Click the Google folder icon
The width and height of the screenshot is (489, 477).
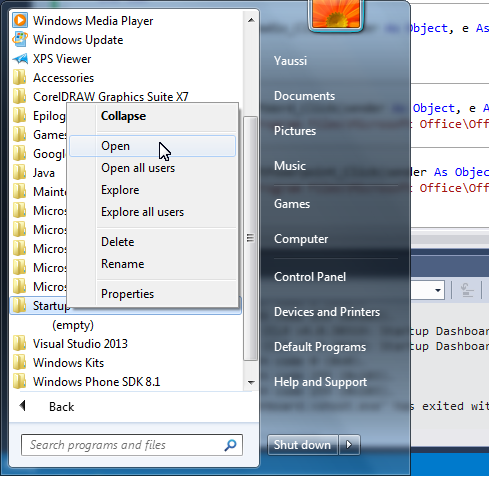coord(19,153)
